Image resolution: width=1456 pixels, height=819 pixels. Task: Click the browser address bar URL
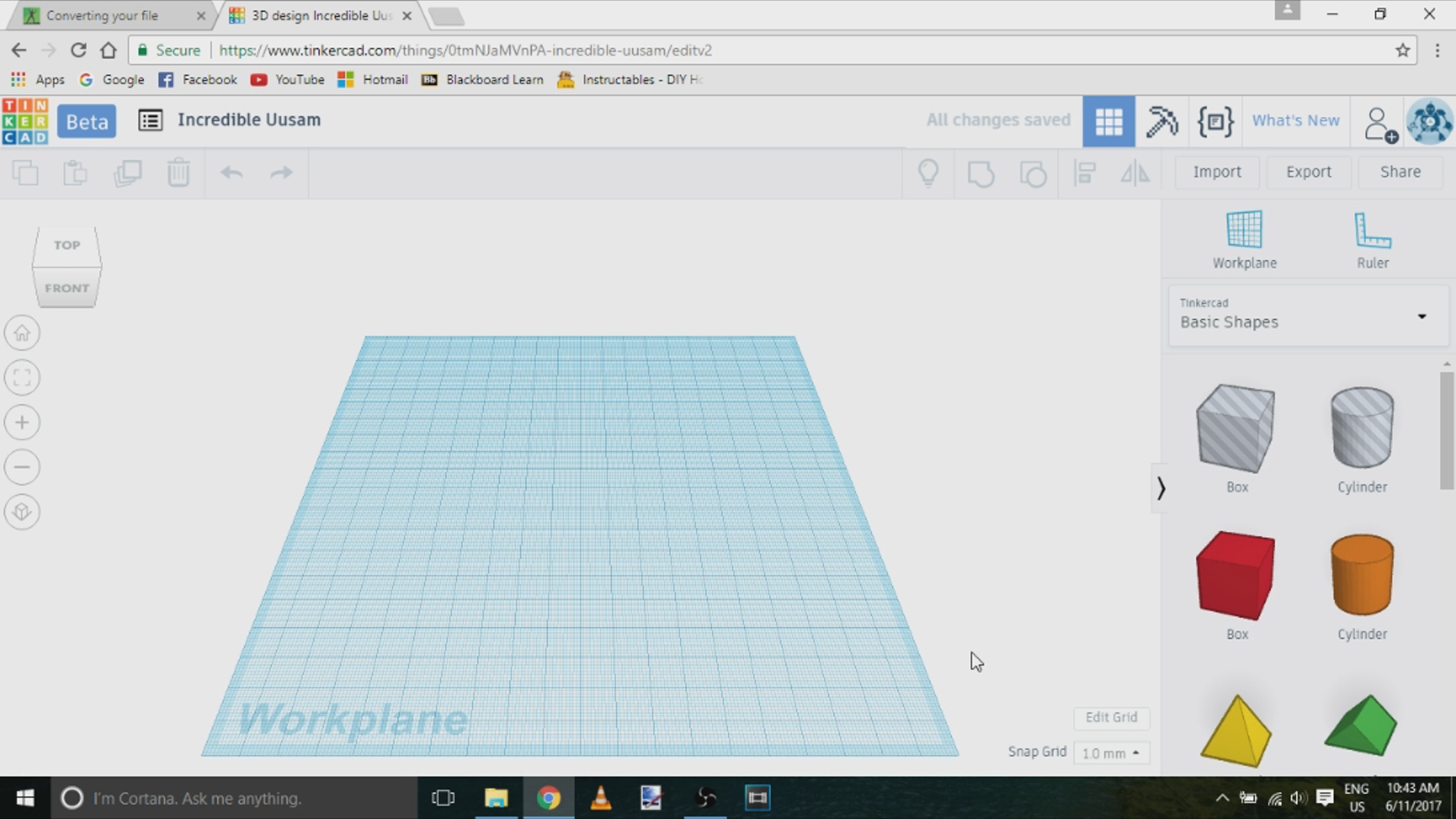click(465, 50)
